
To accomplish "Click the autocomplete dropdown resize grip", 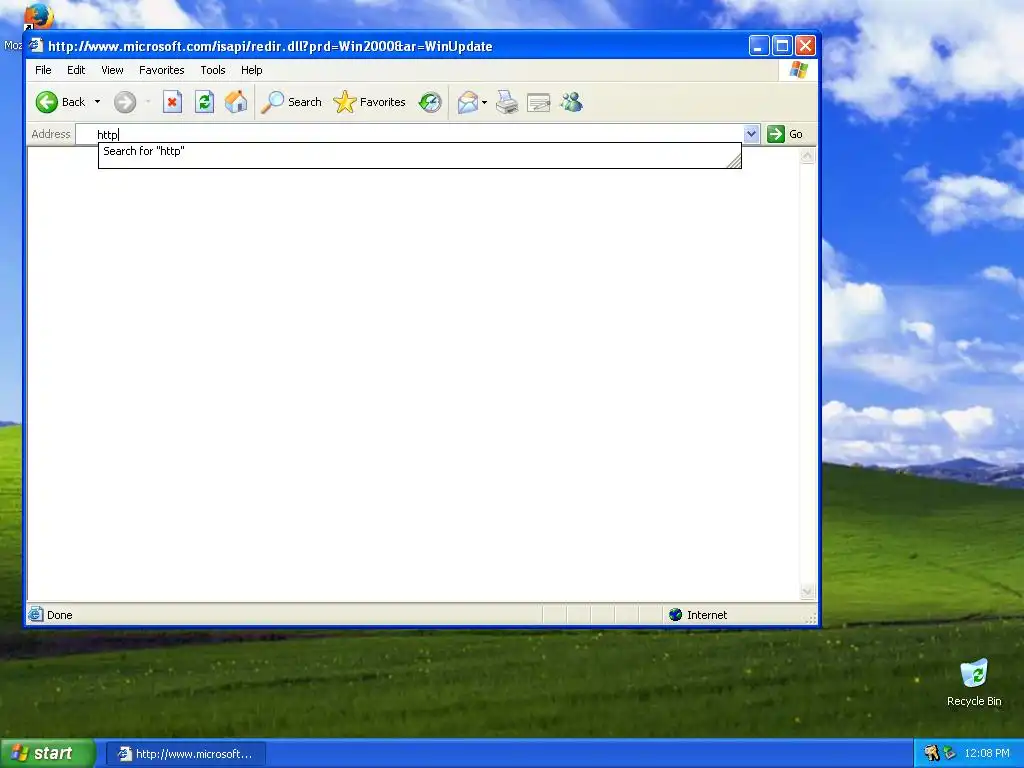I will coord(734,161).
